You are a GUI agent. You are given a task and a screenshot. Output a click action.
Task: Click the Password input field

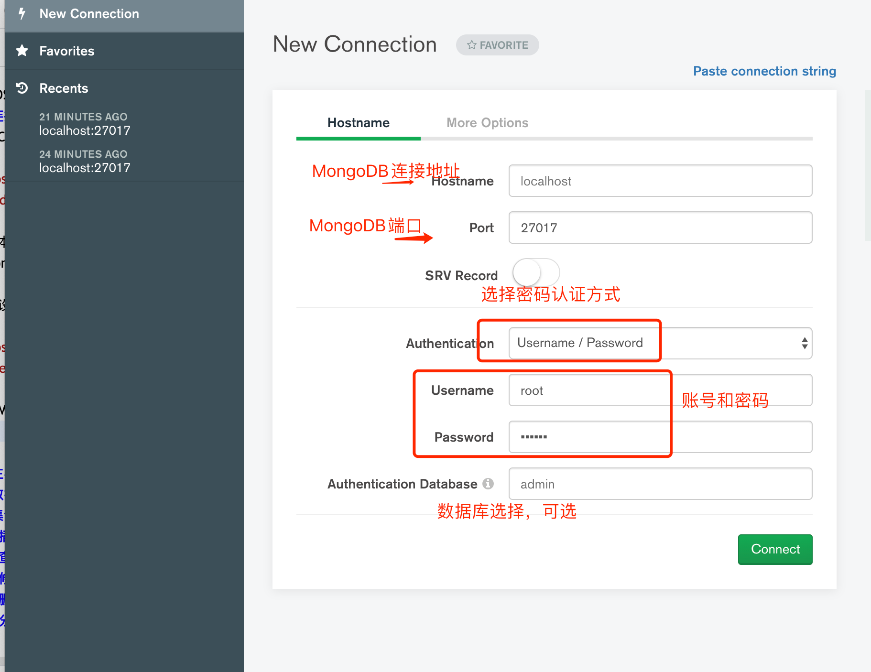[660, 437]
